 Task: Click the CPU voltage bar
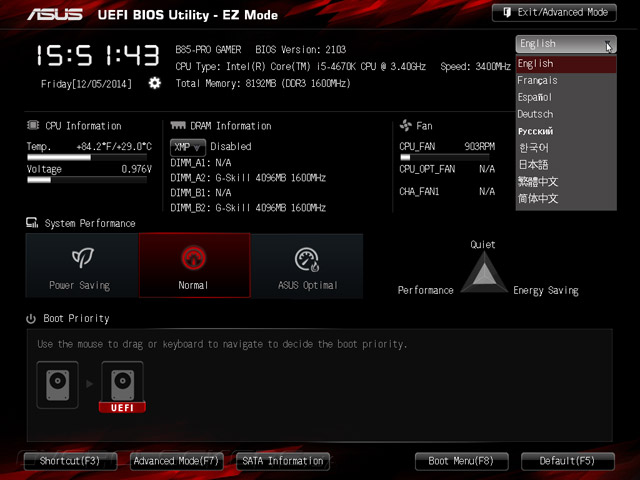(87, 180)
